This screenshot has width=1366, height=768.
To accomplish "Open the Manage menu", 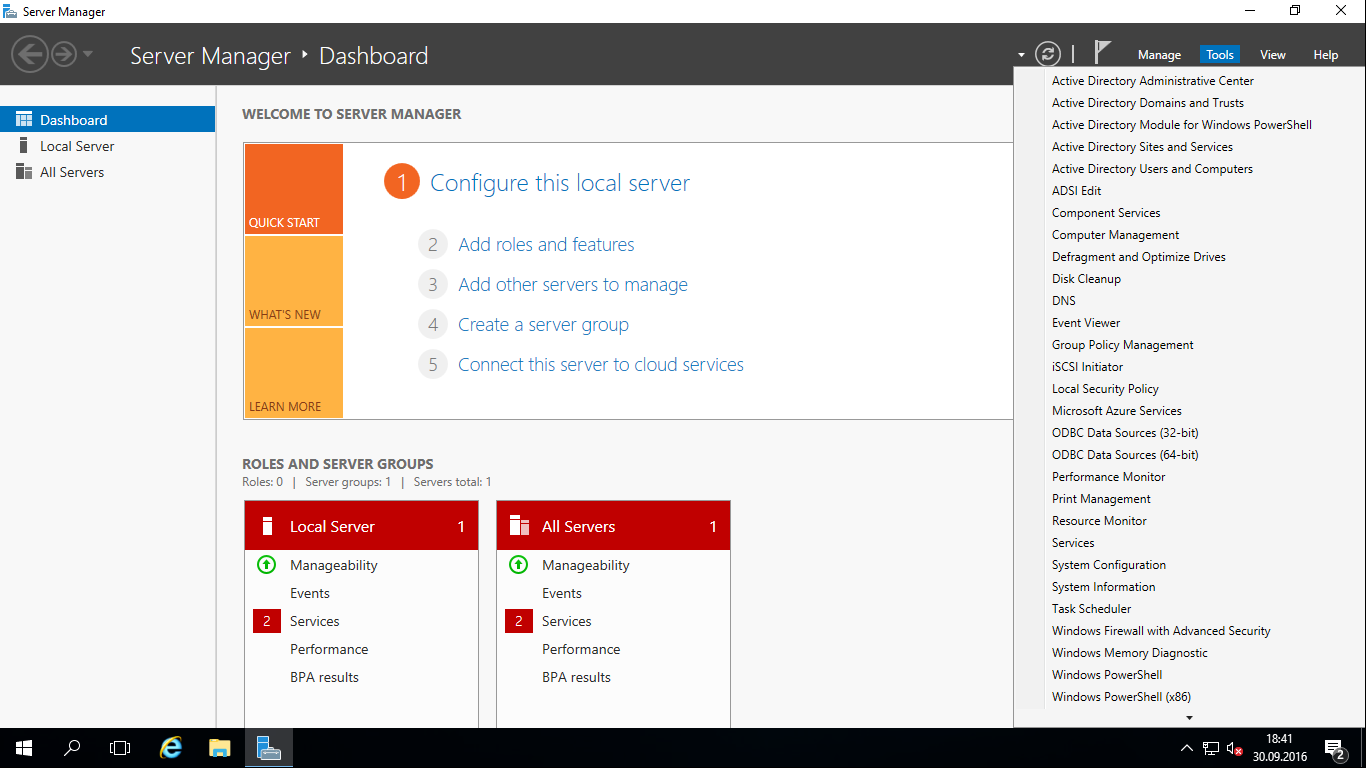I will pyautogui.click(x=1159, y=55).
